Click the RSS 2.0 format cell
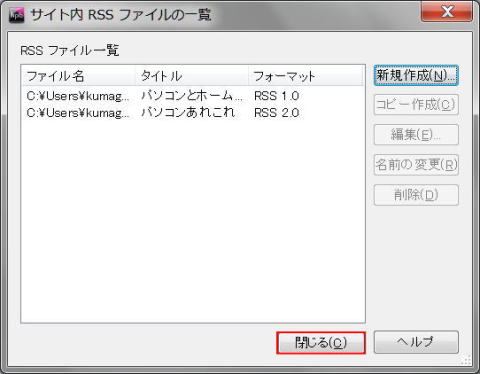480x374 pixels. (x=276, y=113)
